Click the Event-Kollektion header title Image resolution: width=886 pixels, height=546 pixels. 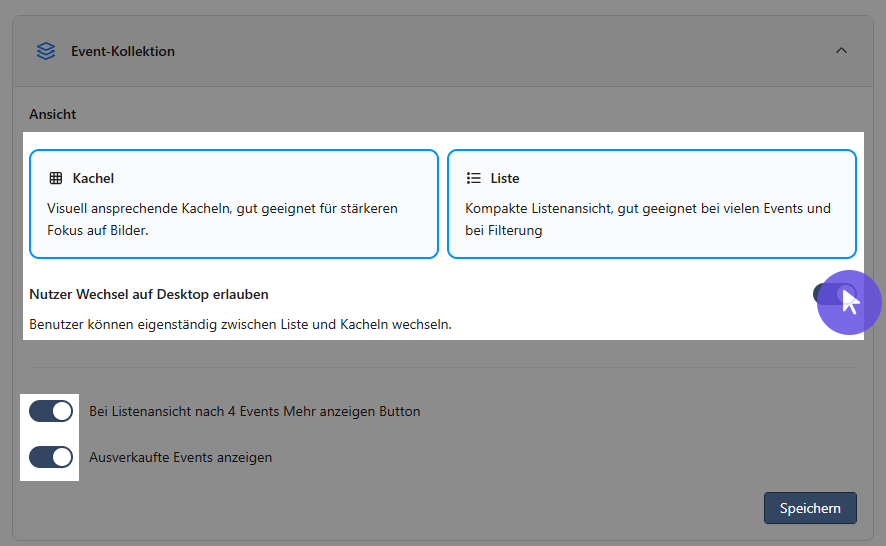(123, 51)
